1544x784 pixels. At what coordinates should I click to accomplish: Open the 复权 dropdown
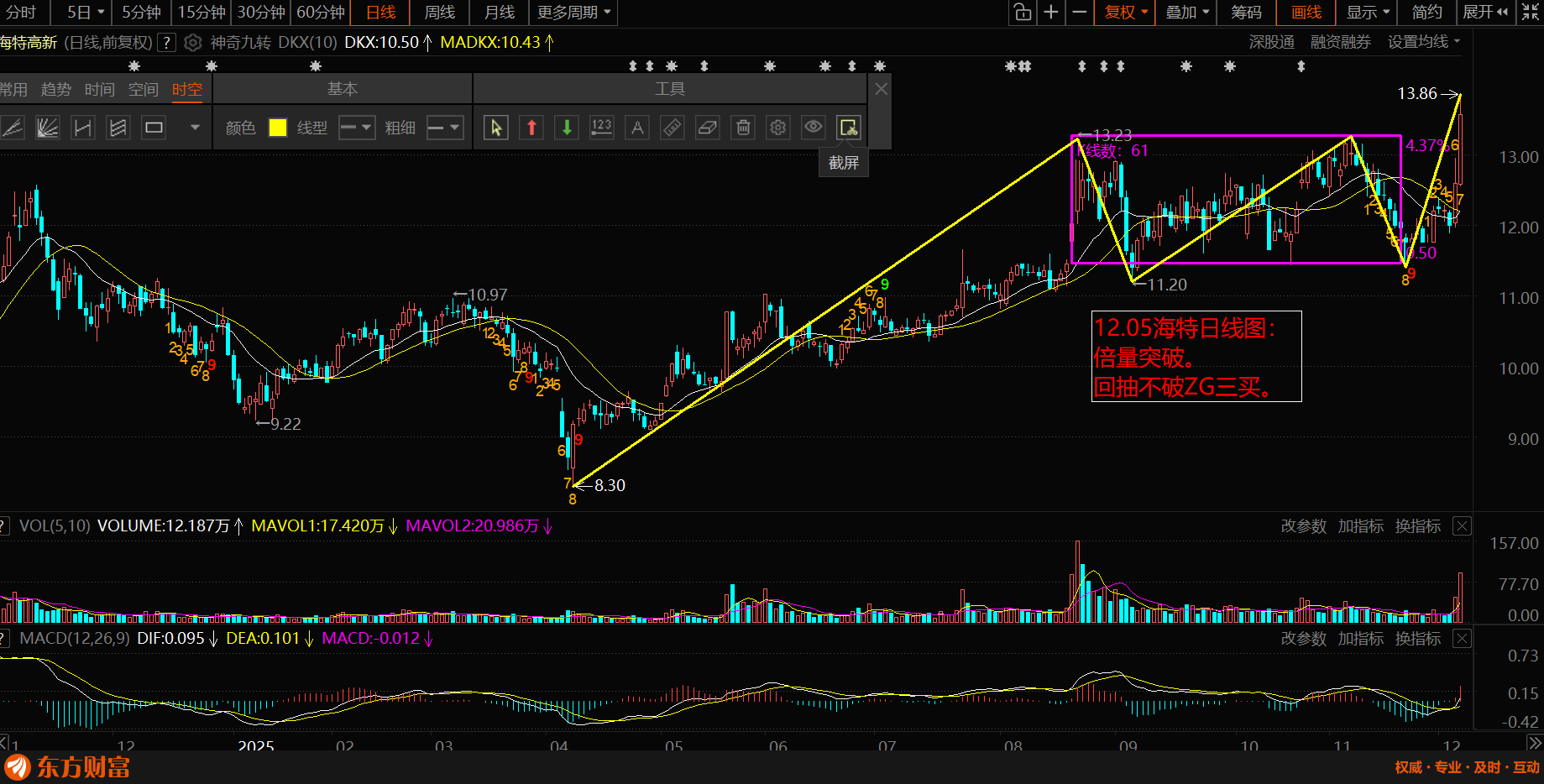[1126, 13]
